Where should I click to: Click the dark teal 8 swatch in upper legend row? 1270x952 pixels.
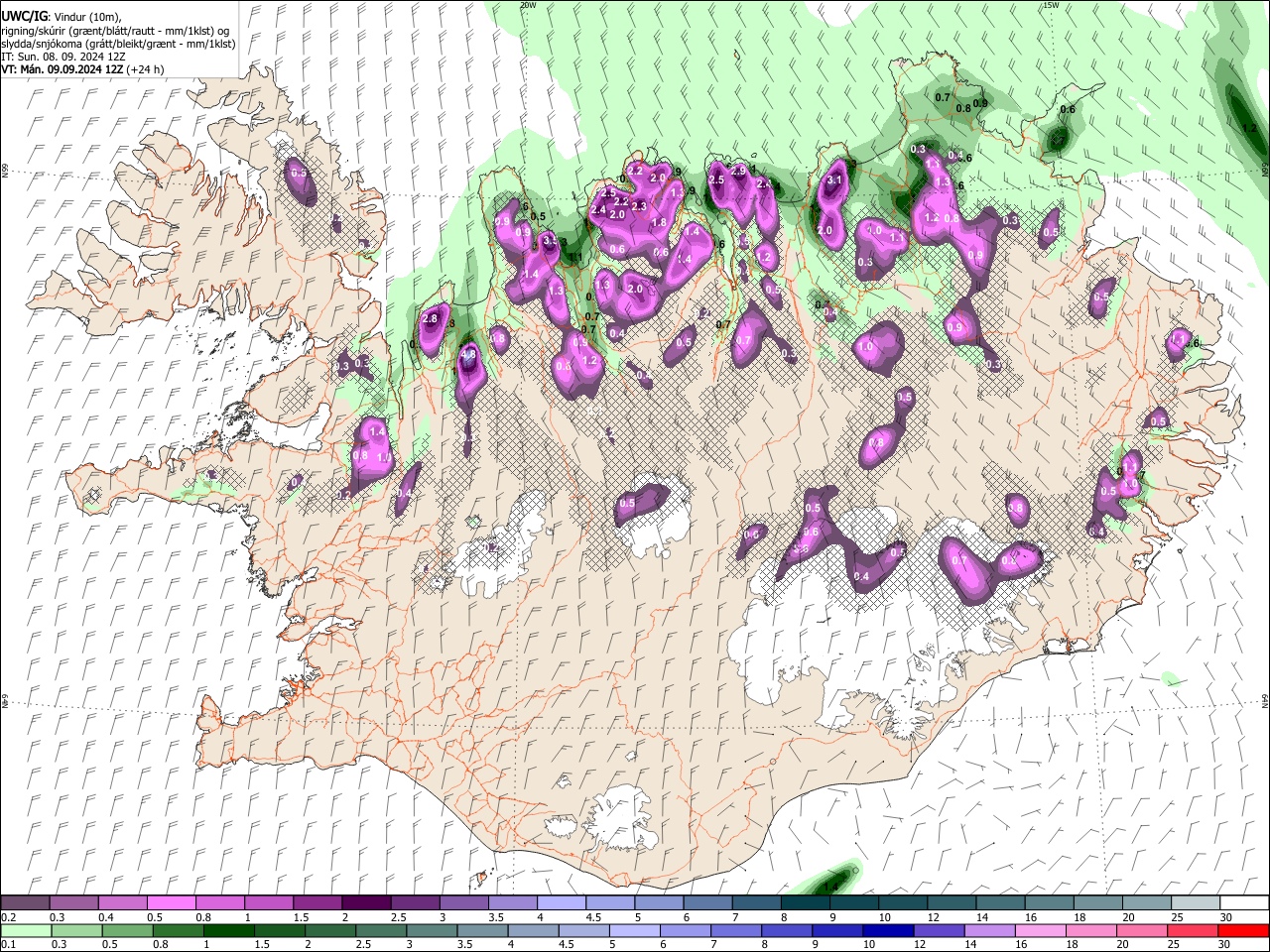pos(805,903)
